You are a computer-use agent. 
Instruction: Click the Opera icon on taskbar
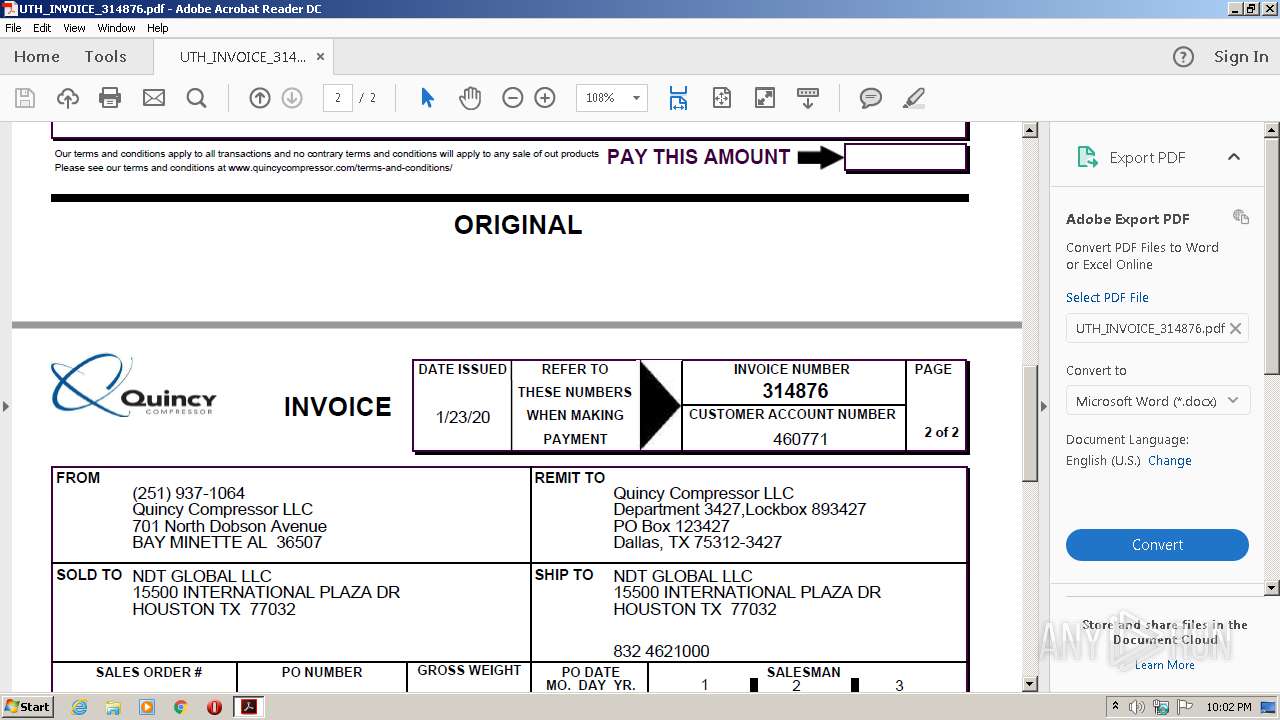pyautogui.click(x=214, y=707)
